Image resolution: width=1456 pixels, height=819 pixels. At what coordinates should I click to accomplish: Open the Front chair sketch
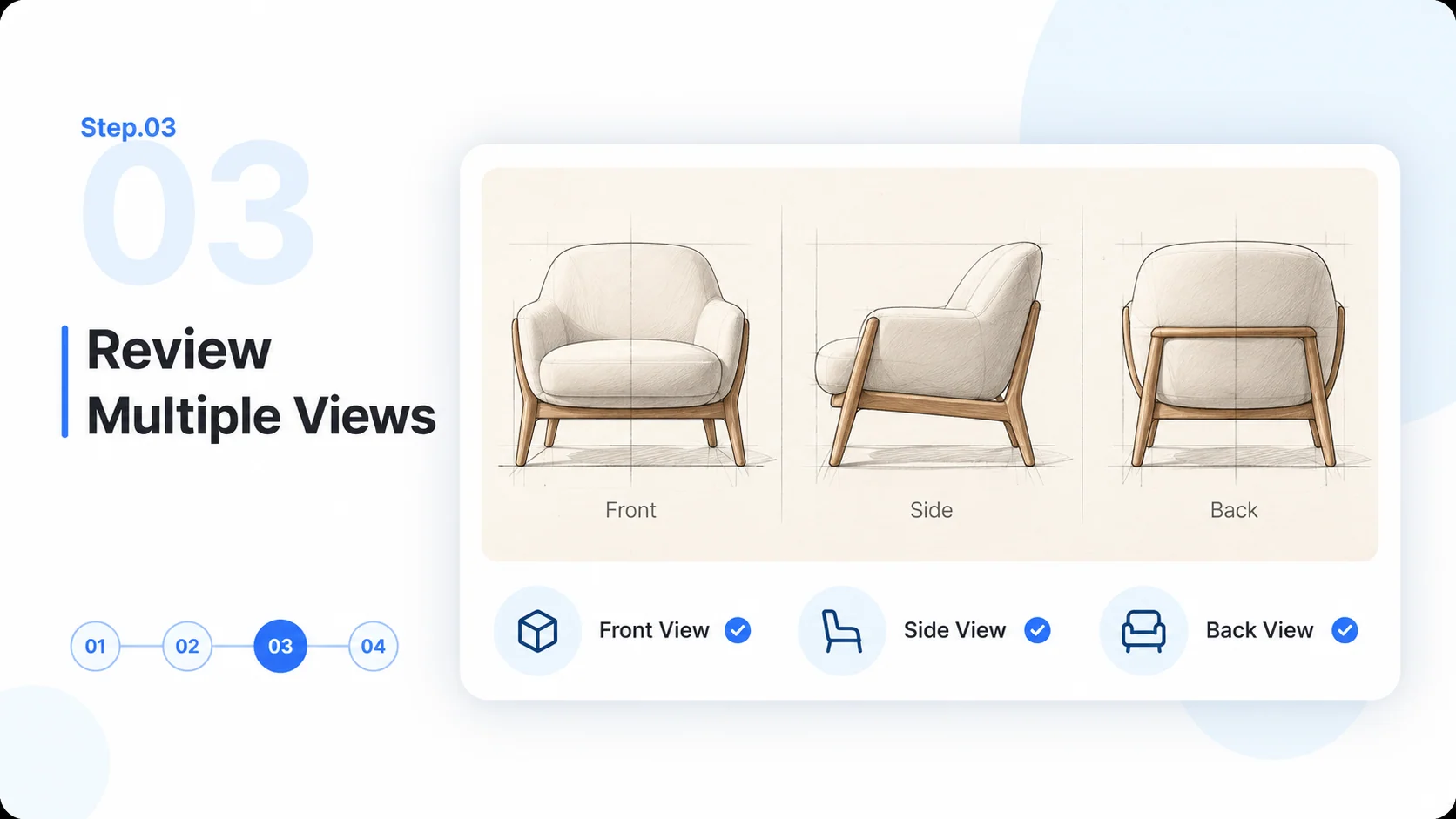pyautogui.click(x=631, y=353)
